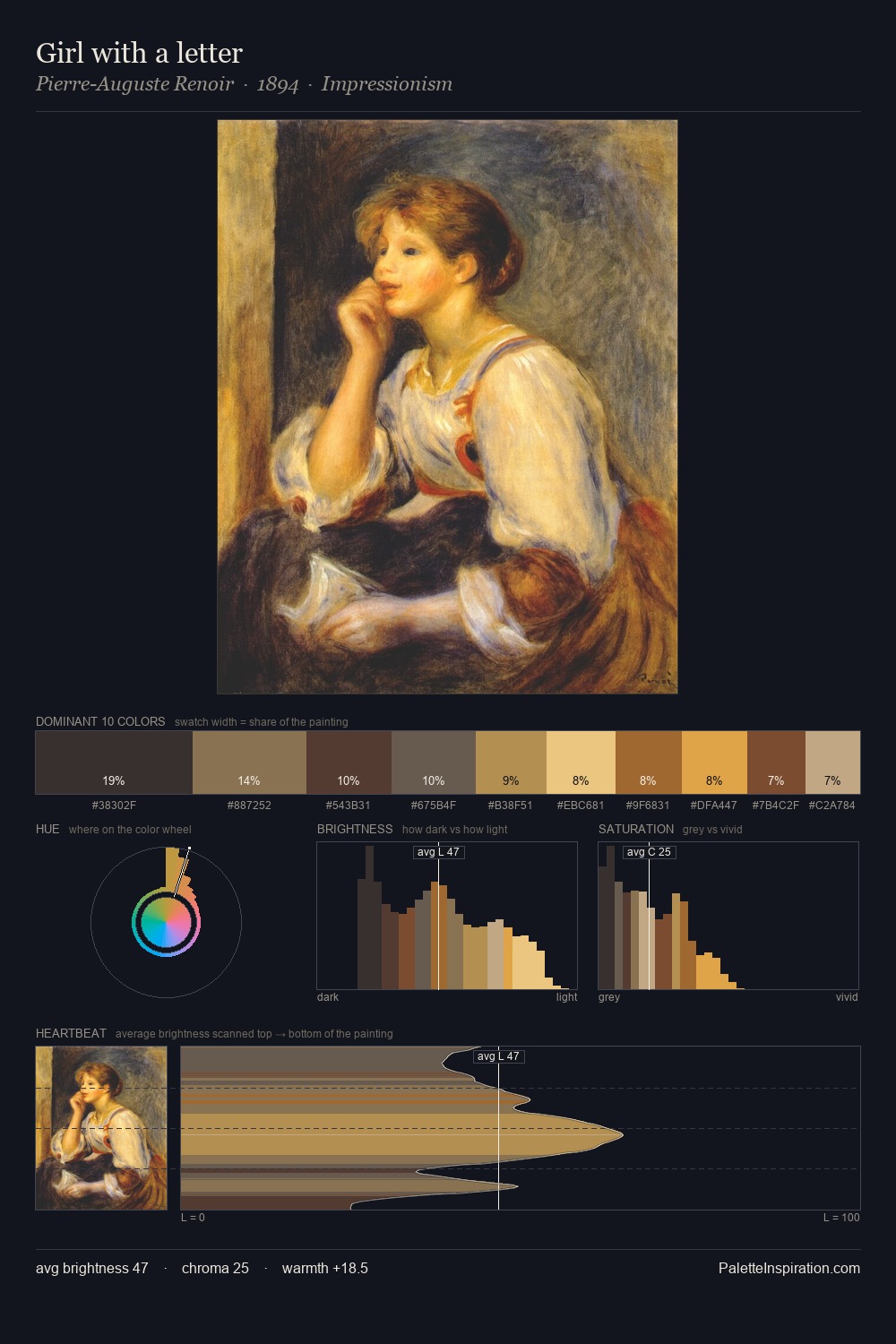Click the saturation histogram chart
Screen dimensions: 896x1344
pyautogui.click(x=728, y=916)
